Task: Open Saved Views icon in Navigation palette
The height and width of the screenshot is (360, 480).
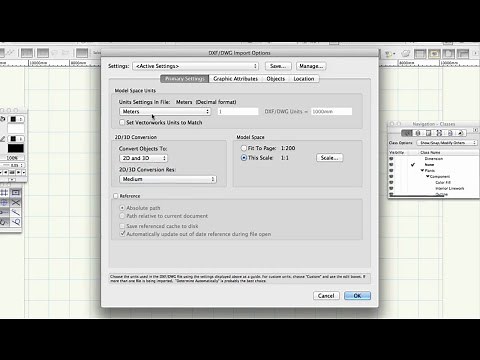Action: click(450, 133)
